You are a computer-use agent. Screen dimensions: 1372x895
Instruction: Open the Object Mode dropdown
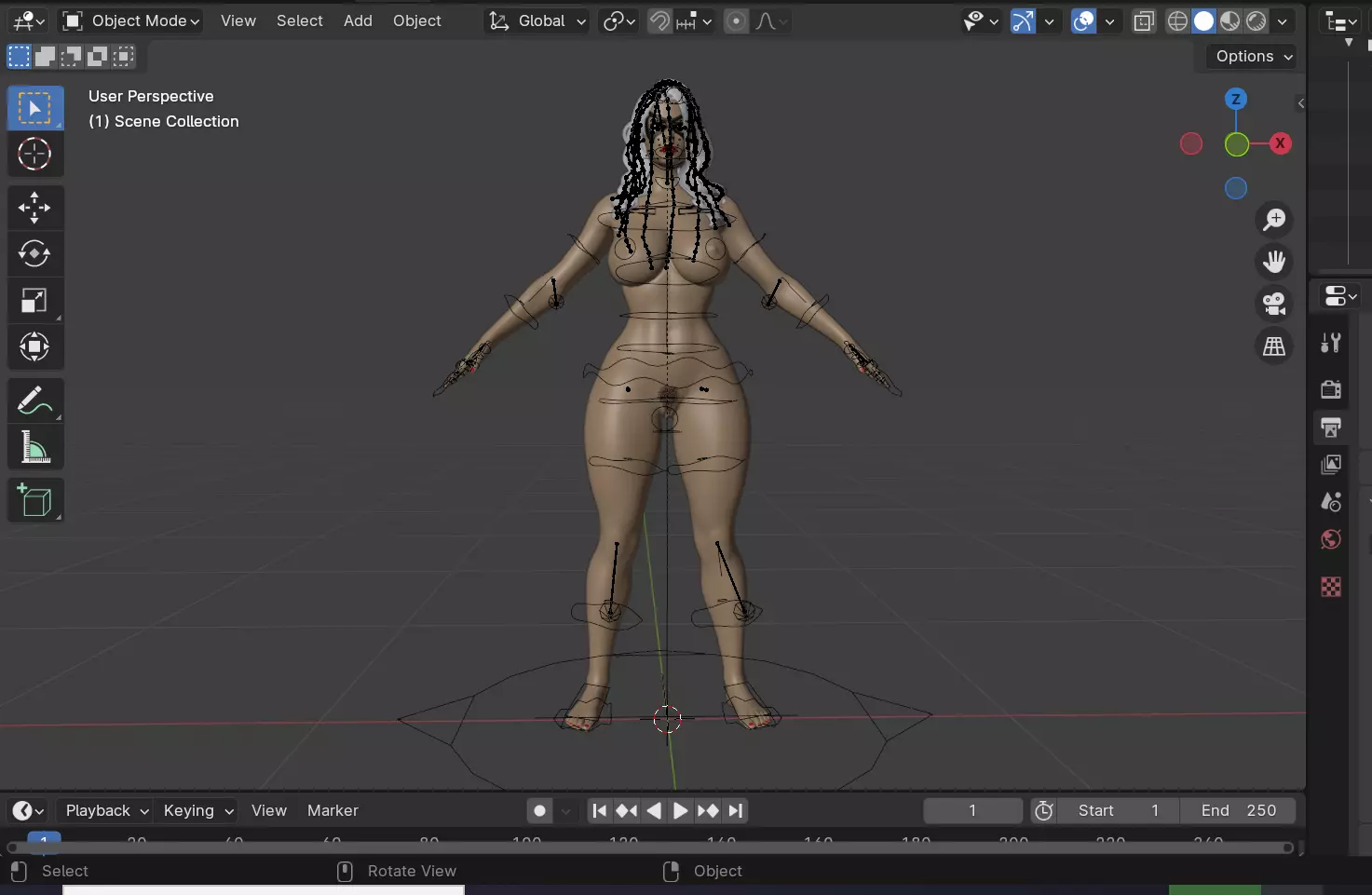pyautogui.click(x=130, y=20)
